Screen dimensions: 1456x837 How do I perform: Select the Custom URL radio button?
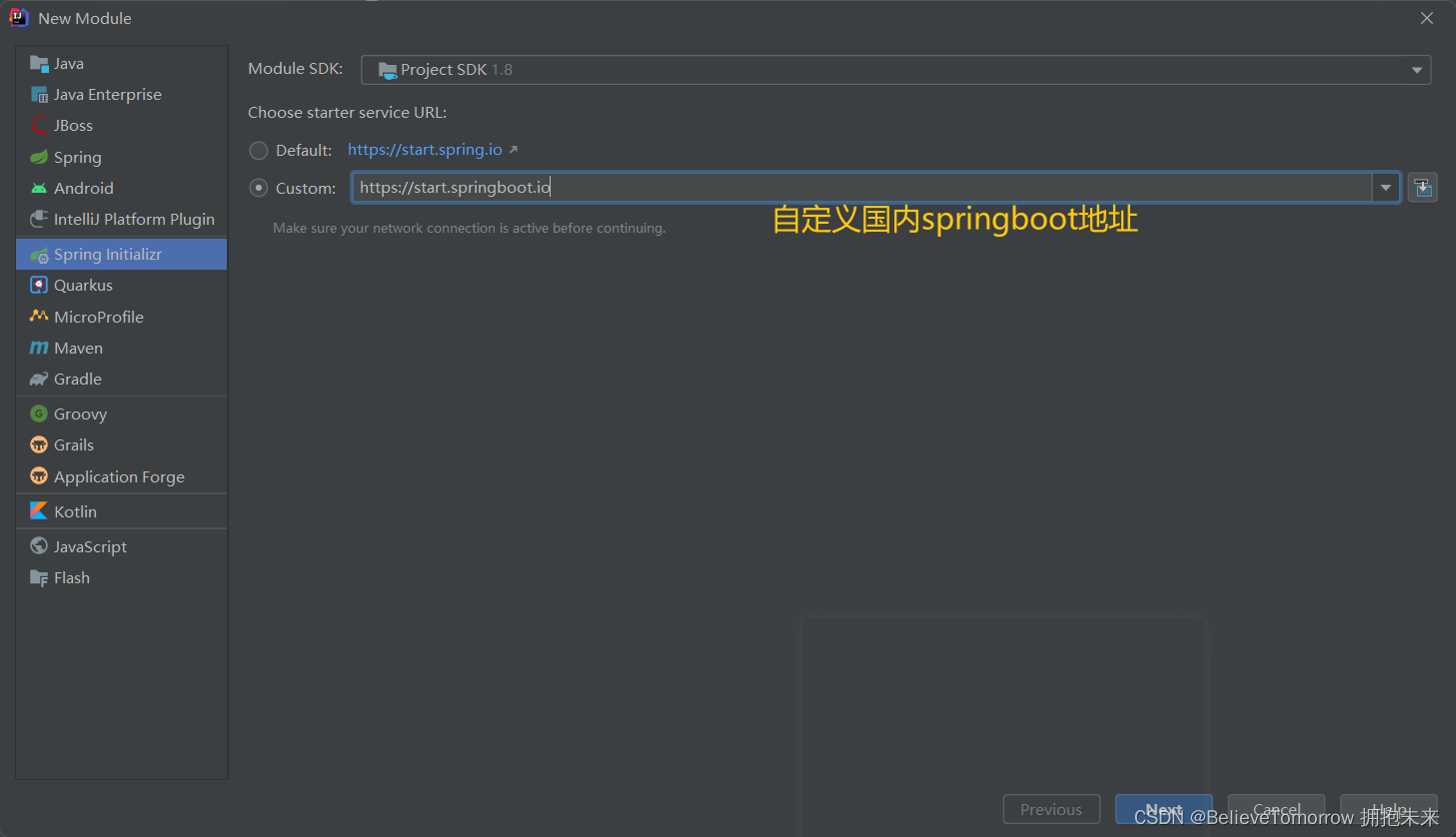[259, 188]
